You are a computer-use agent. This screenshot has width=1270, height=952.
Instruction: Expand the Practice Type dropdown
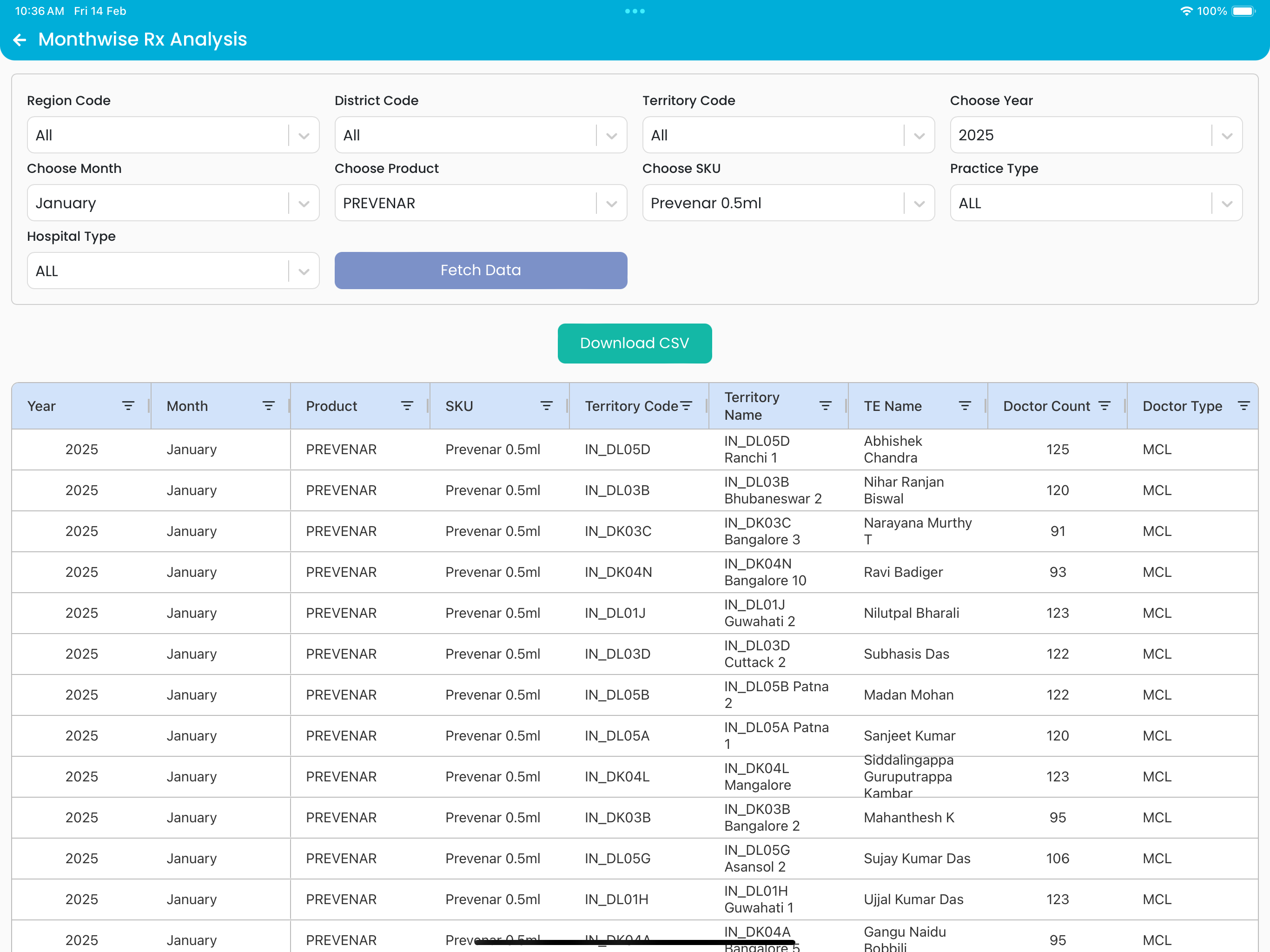coord(1096,203)
